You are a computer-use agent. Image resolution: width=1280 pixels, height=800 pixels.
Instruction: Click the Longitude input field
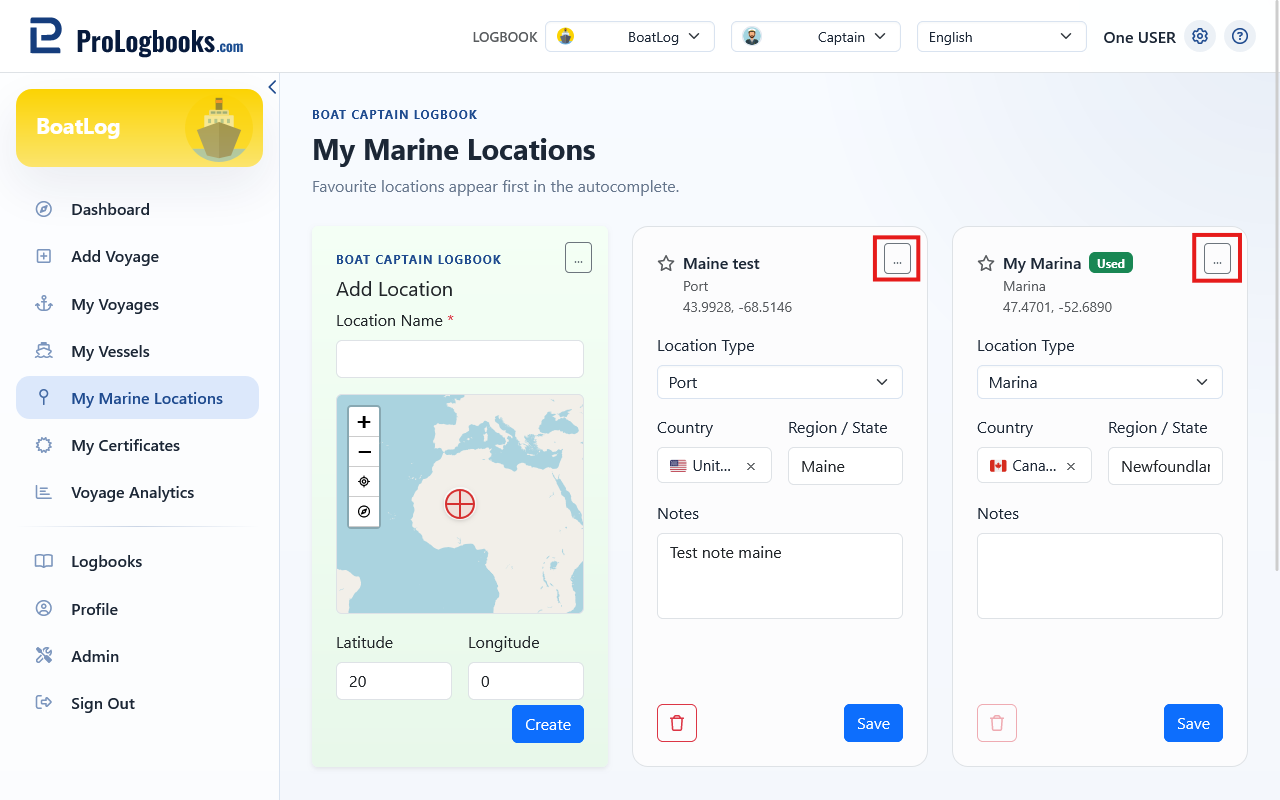[526, 681]
